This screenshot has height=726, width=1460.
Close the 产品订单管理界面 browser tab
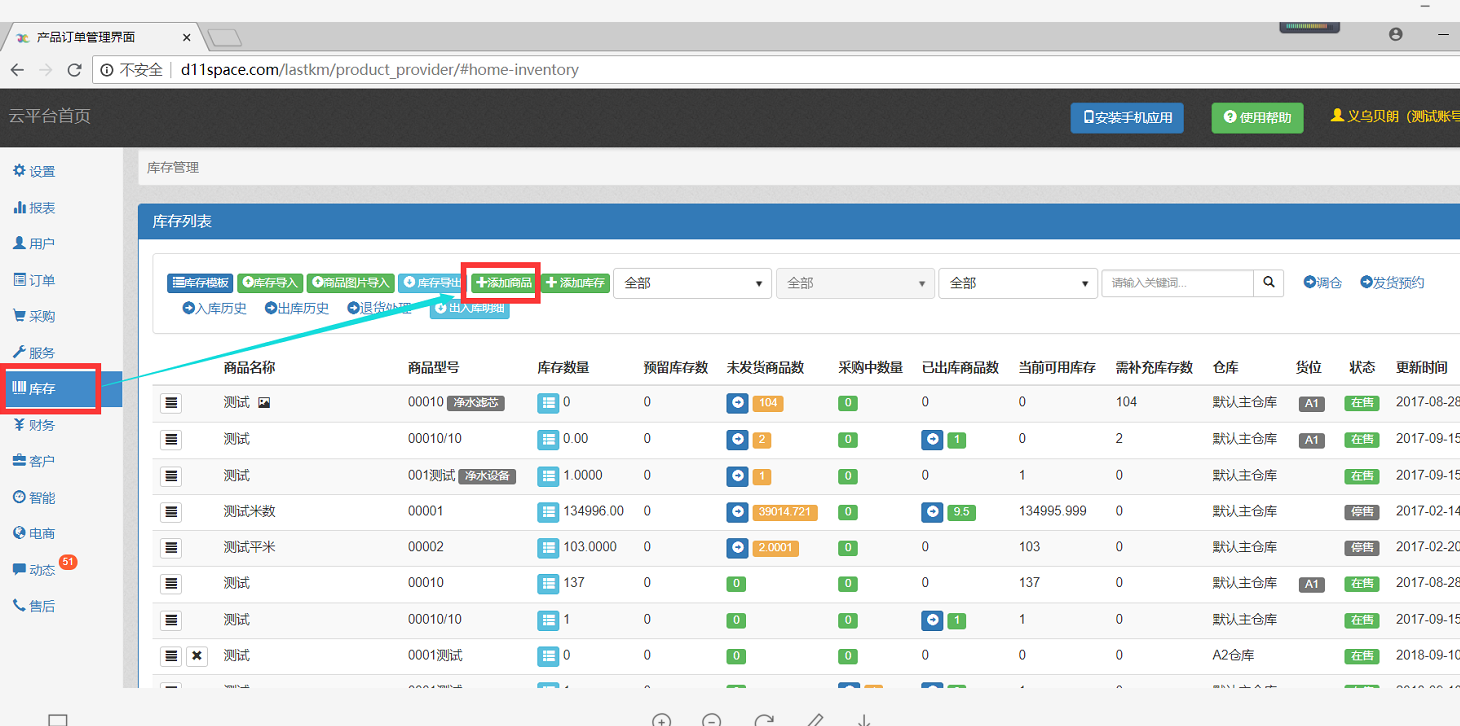click(x=187, y=37)
